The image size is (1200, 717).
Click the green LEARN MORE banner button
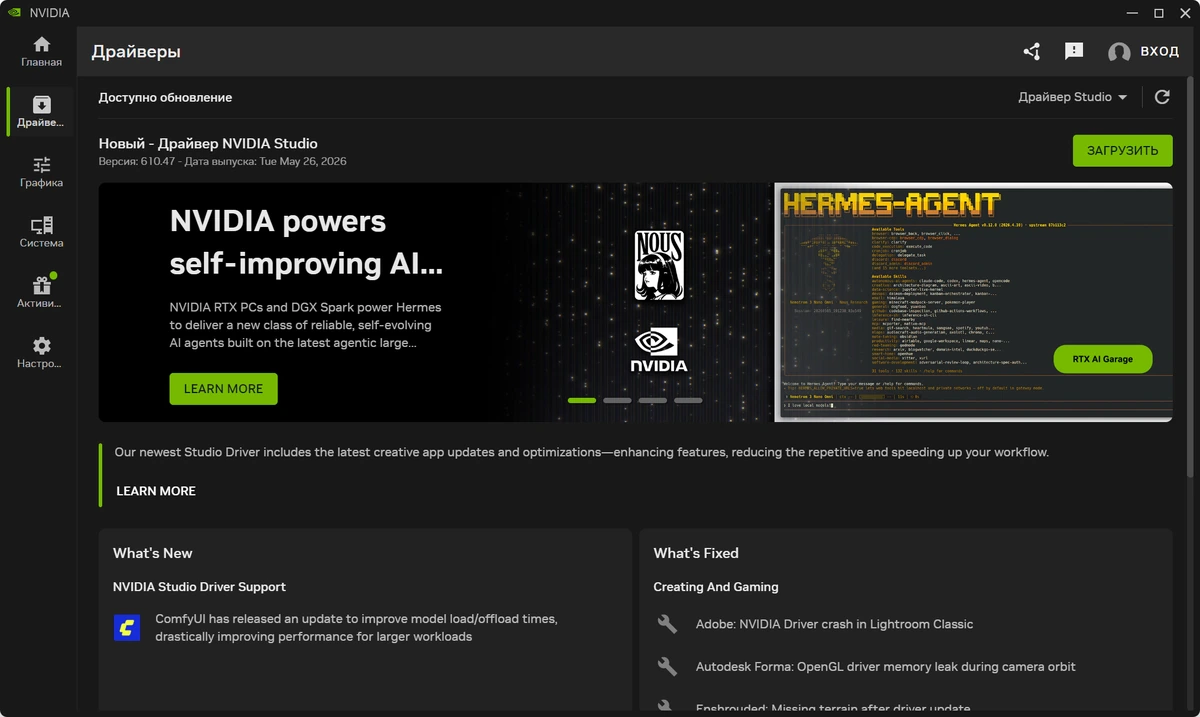(x=224, y=389)
